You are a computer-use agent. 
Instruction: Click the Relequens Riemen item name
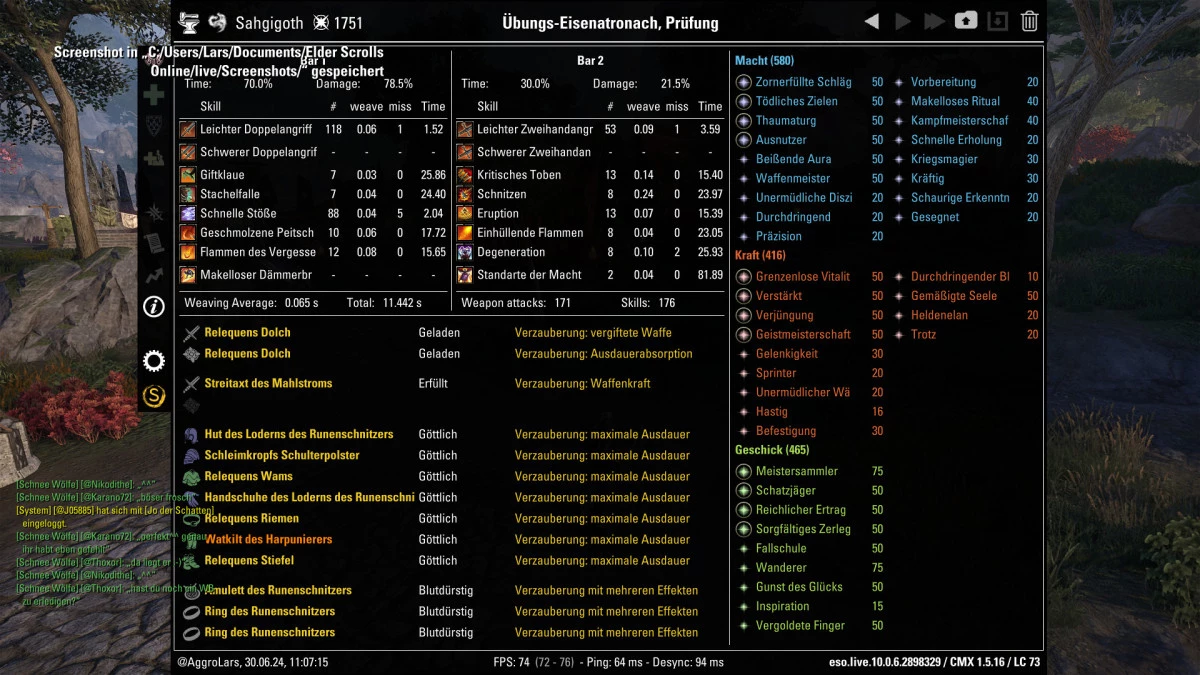[x=251, y=519]
